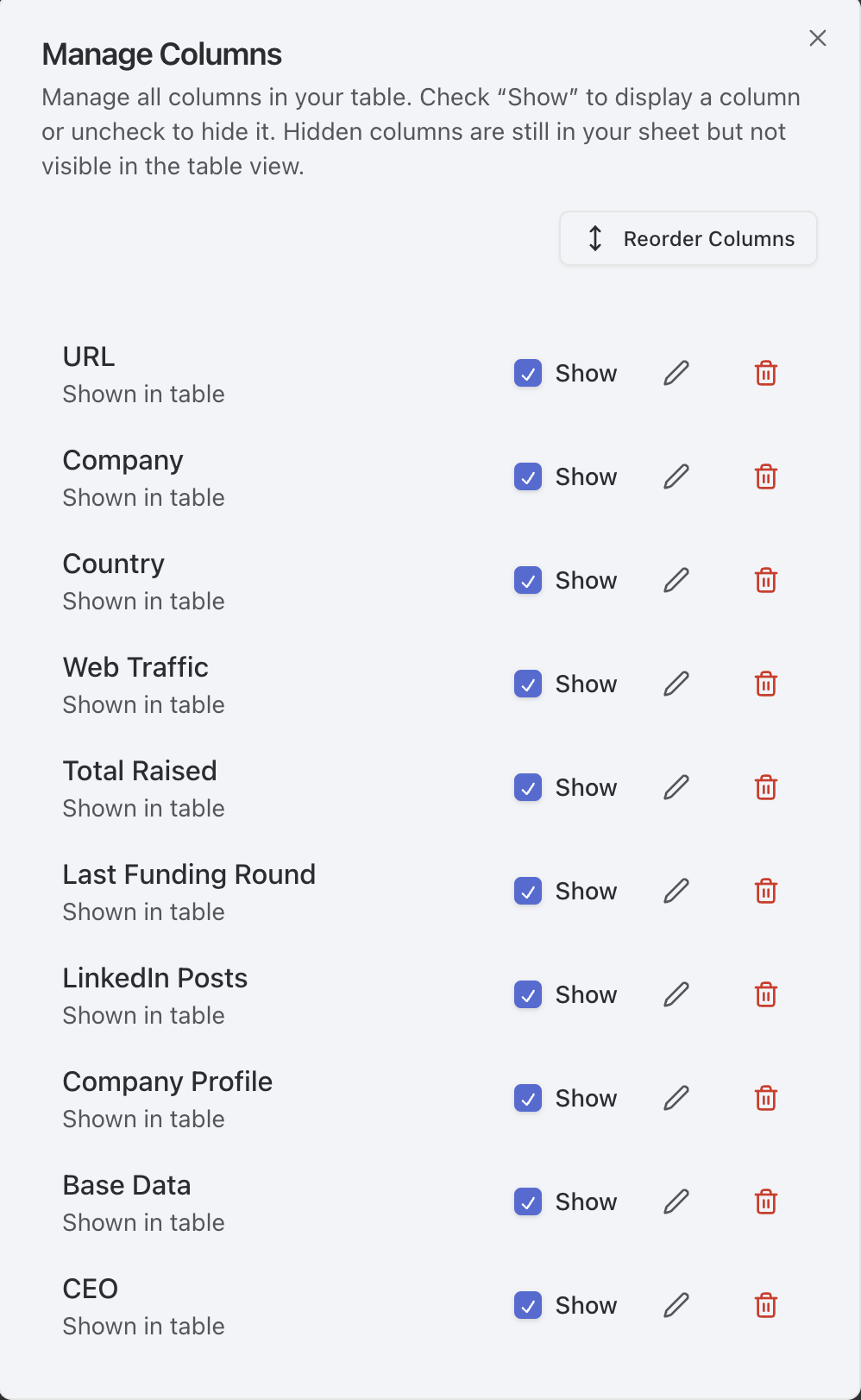
Task: Close the Manage Columns dialog
Action: [817, 38]
